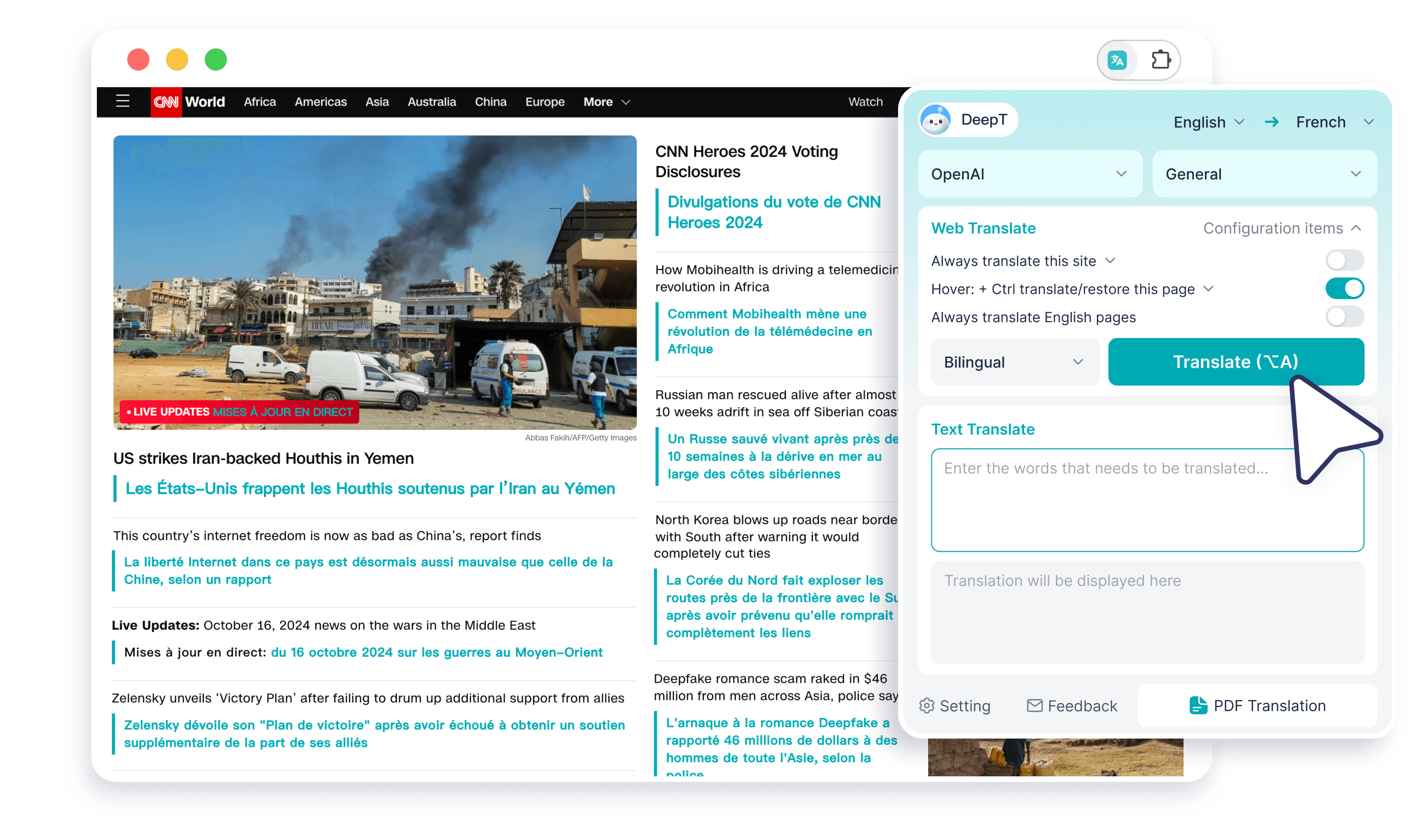The width and height of the screenshot is (1417, 840).
Task: Click 'du 16 octobre 2024 sur les guerres' link
Action: pyautogui.click(x=436, y=652)
